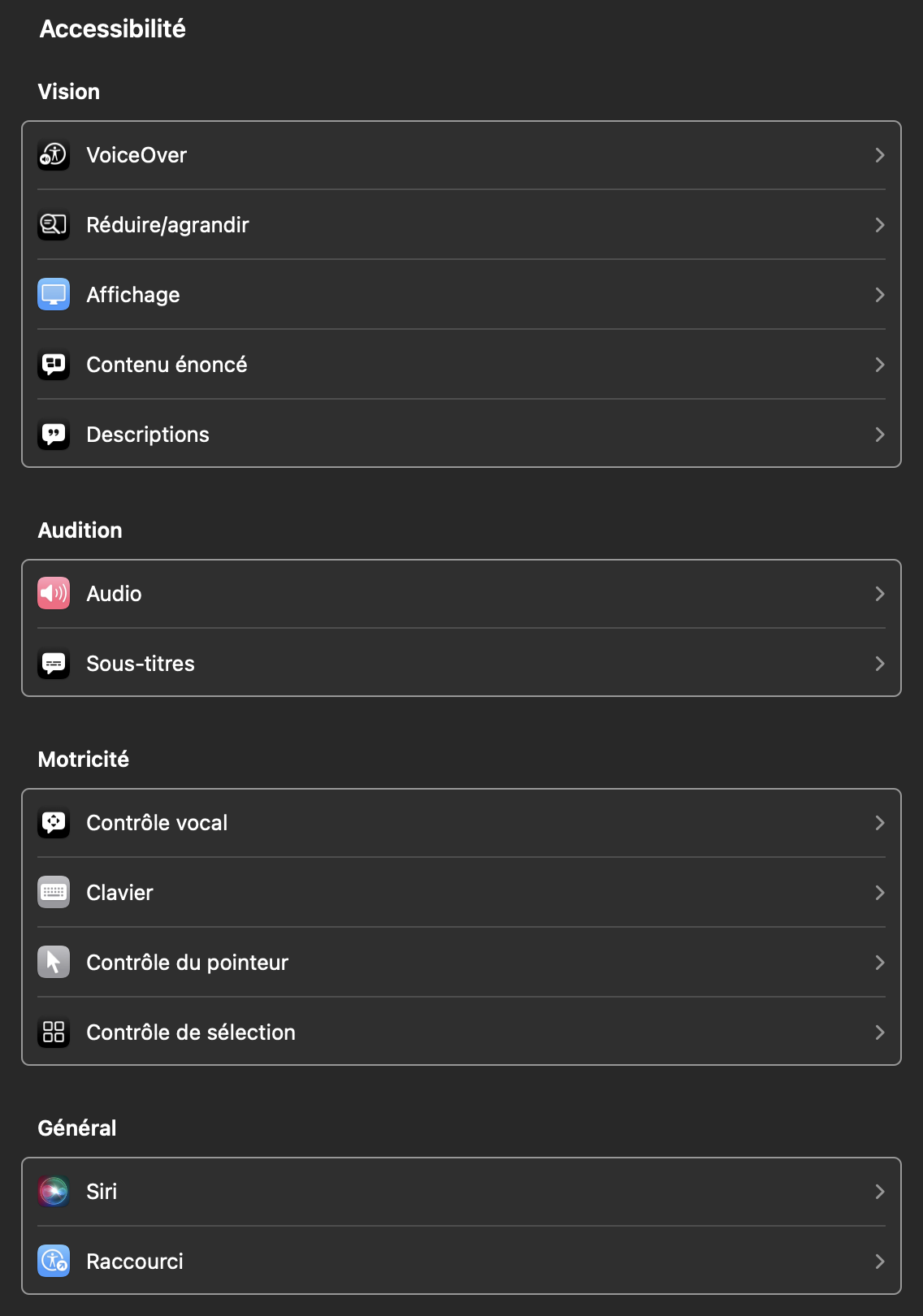Click the blue Affichage display icon
Image resolution: width=923 pixels, height=1316 pixels.
click(x=54, y=295)
